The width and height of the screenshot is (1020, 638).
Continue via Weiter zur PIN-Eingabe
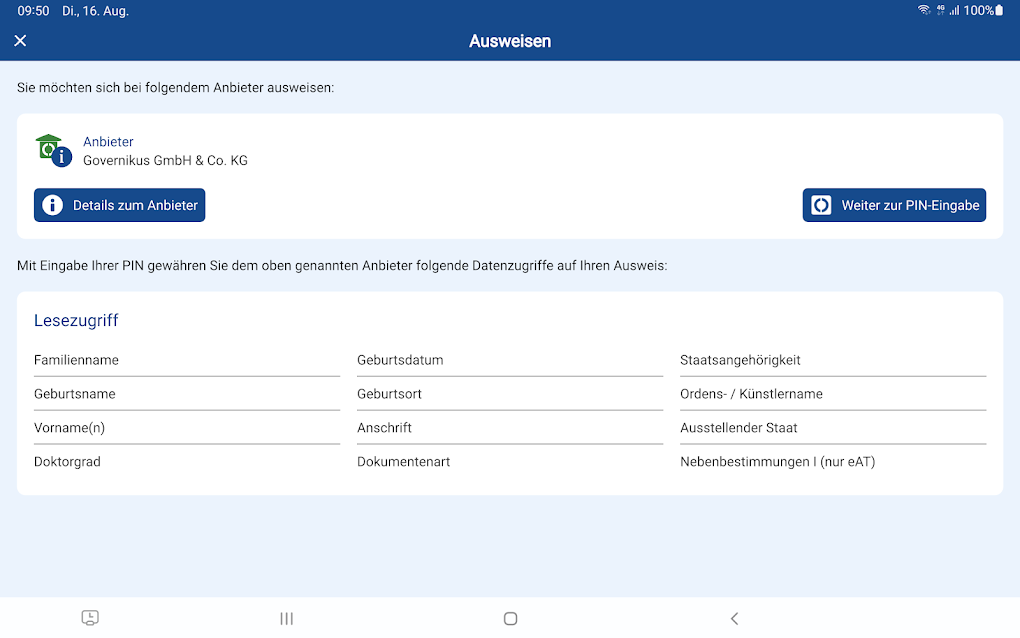894,205
